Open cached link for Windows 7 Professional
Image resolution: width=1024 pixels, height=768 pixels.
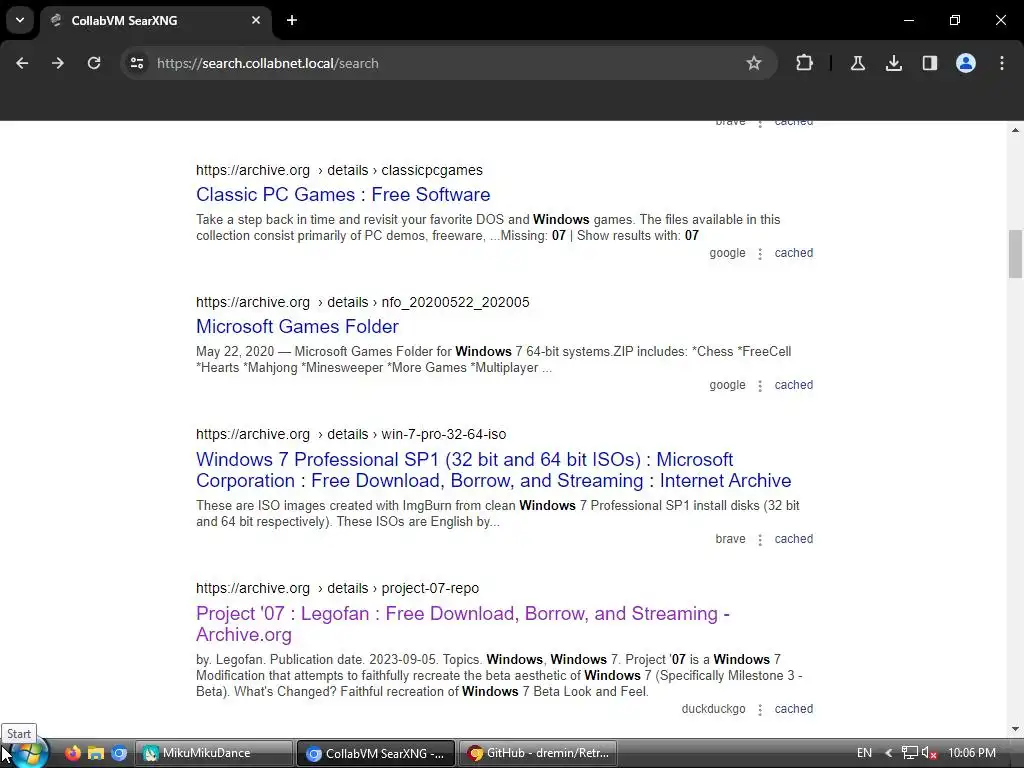tap(793, 539)
